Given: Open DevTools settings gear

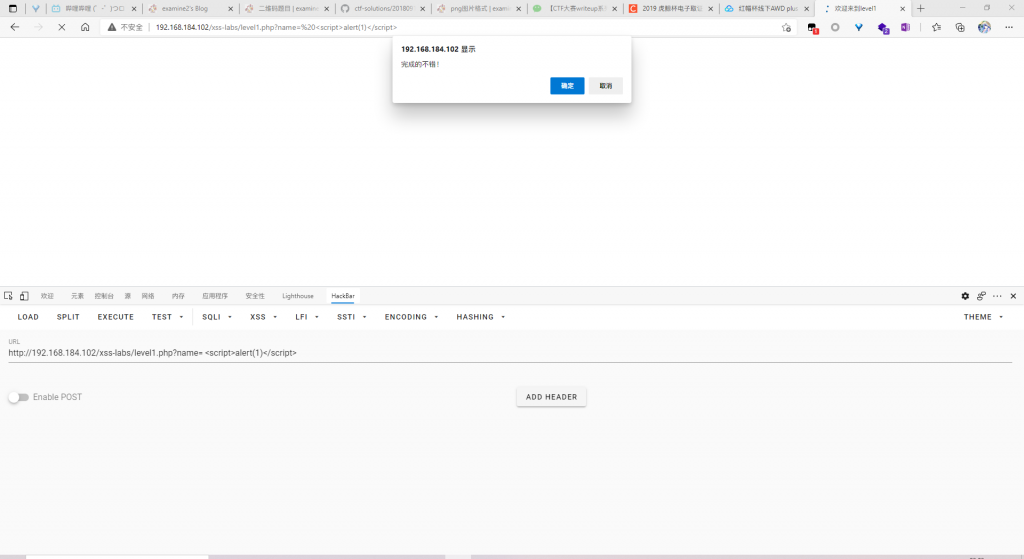Looking at the screenshot, I should (965, 296).
